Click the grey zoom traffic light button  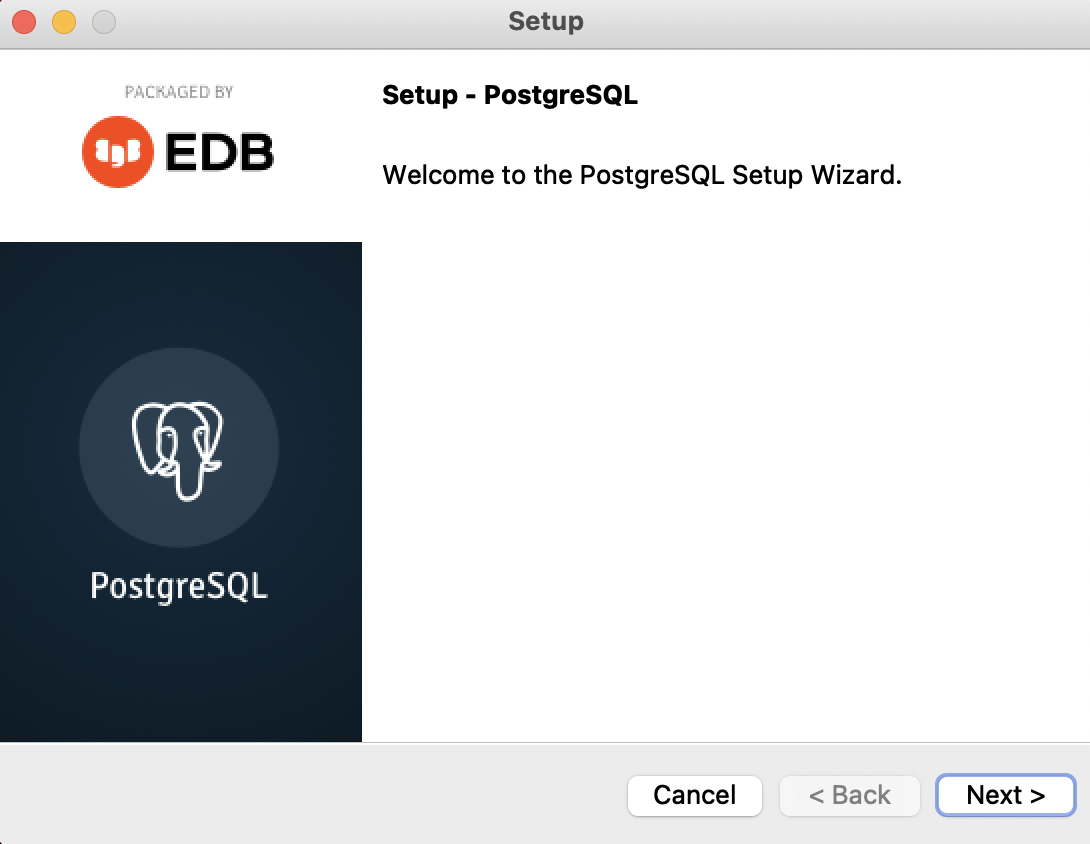[x=104, y=21]
